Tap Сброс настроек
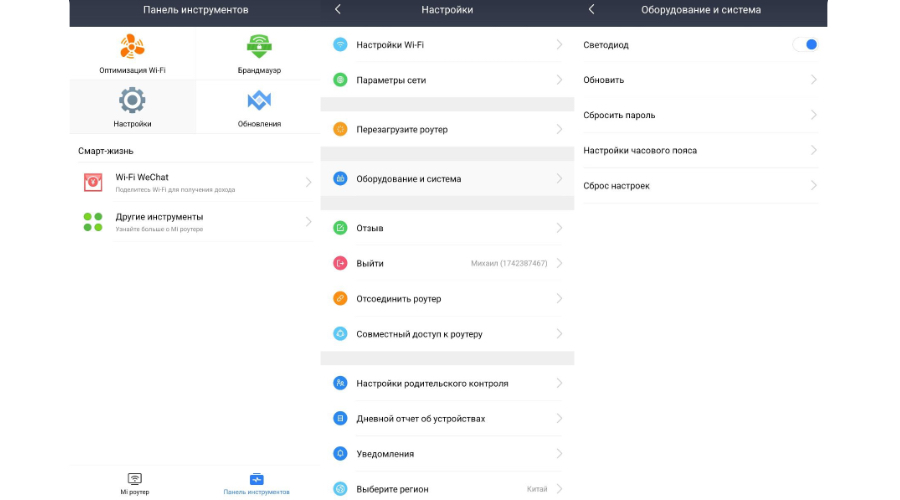 [x=701, y=185]
